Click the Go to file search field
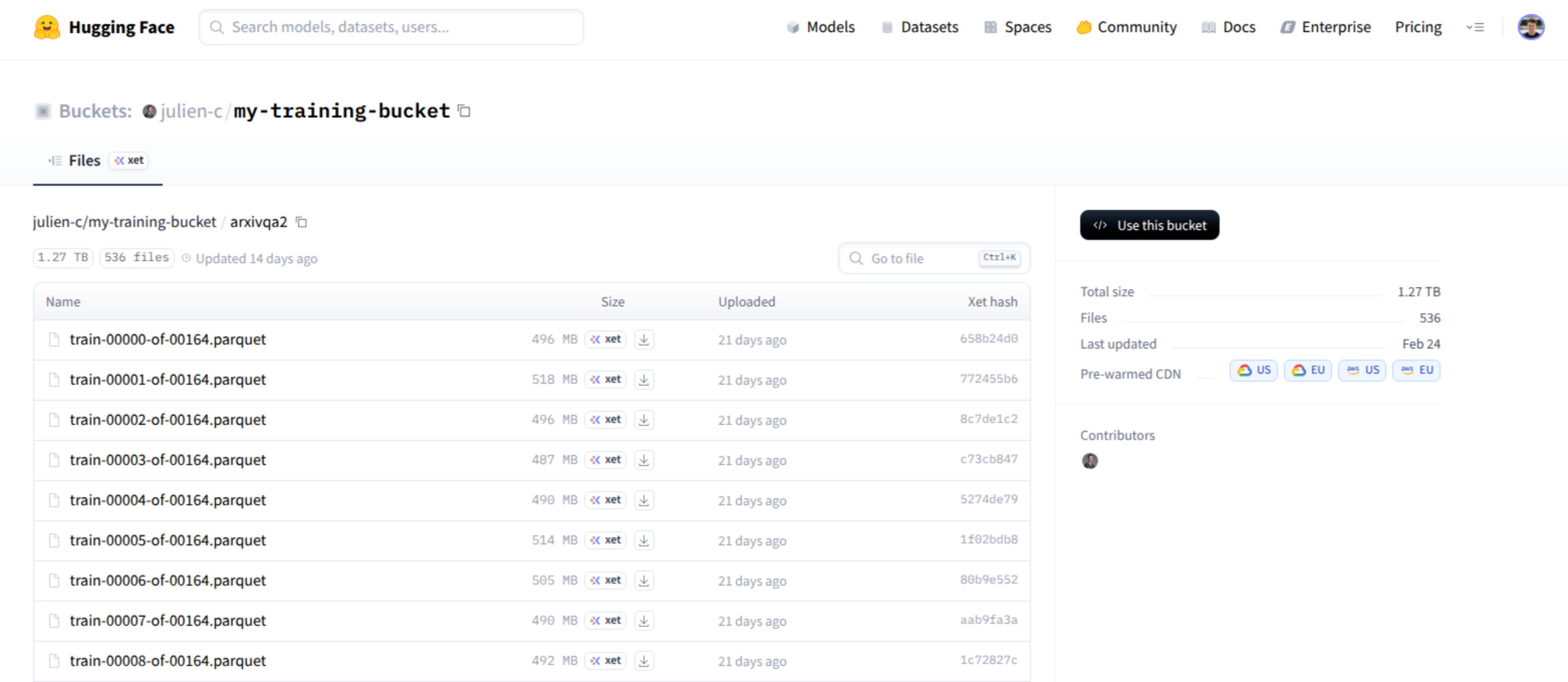 pos(919,258)
